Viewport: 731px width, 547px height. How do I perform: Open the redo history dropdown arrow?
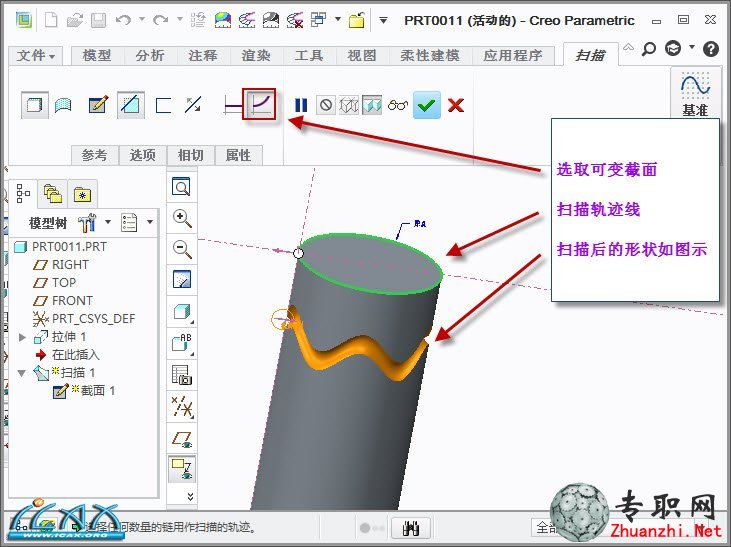180,20
